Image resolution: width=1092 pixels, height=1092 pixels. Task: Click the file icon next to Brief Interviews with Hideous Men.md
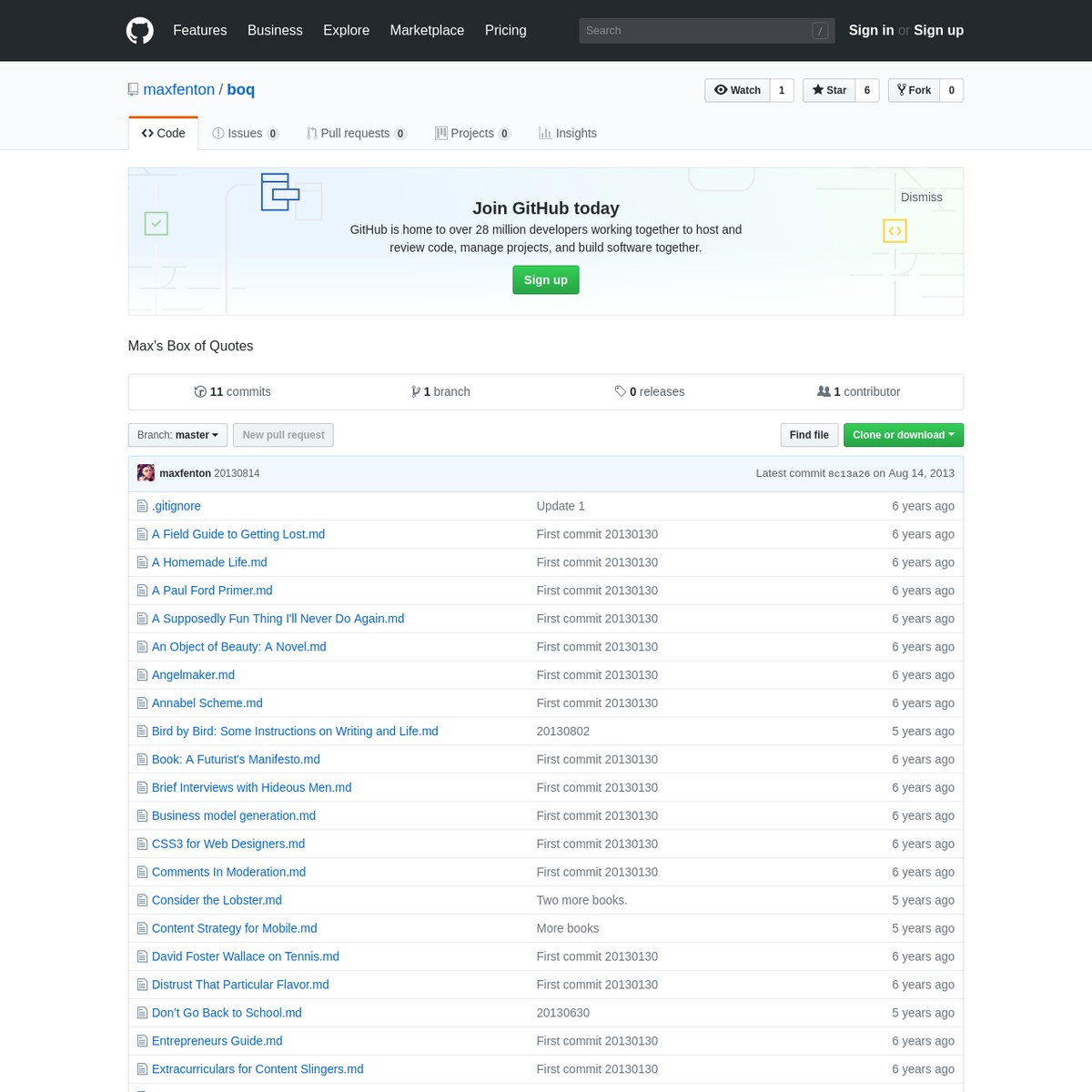[x=142, y=787]
